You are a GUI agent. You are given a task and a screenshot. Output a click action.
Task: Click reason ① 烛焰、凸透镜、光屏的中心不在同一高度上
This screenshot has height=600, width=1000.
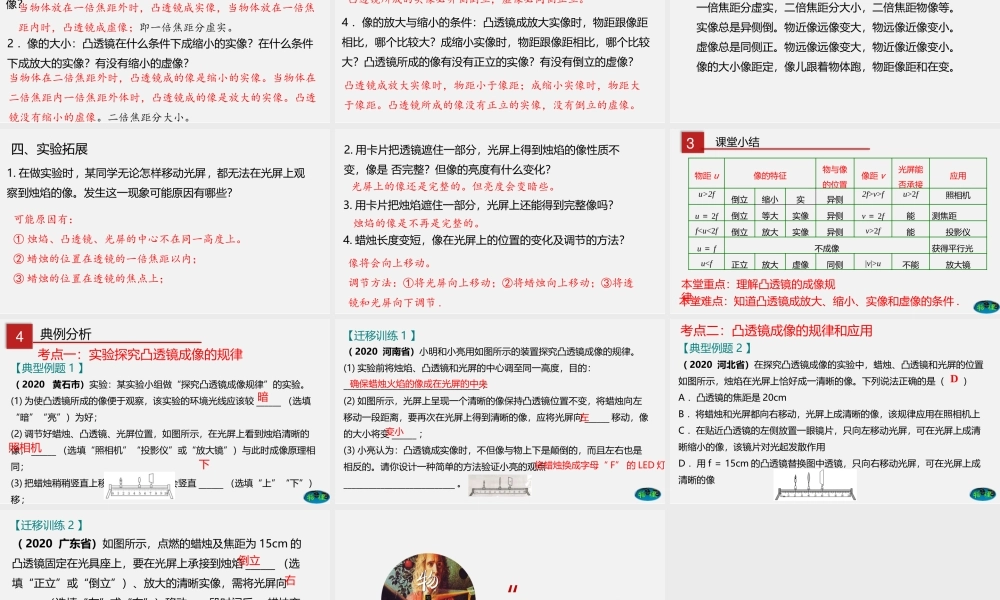pos(128,239)
